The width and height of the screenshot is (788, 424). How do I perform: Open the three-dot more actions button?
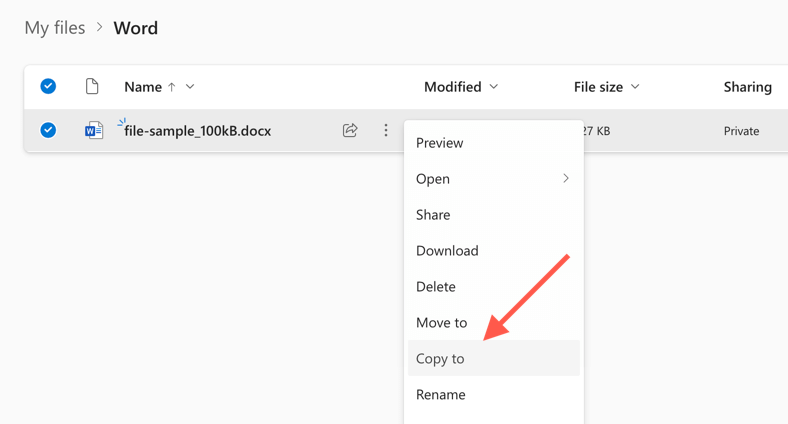(386, 130)
